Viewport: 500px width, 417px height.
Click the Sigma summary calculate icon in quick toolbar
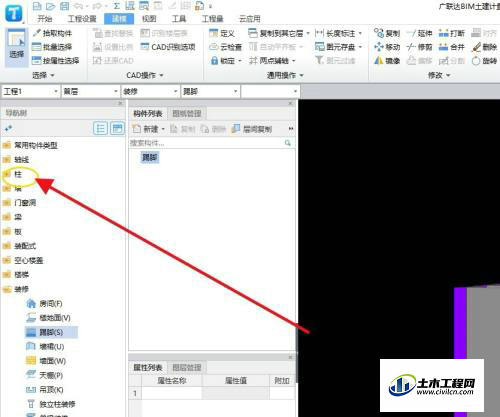116,6
